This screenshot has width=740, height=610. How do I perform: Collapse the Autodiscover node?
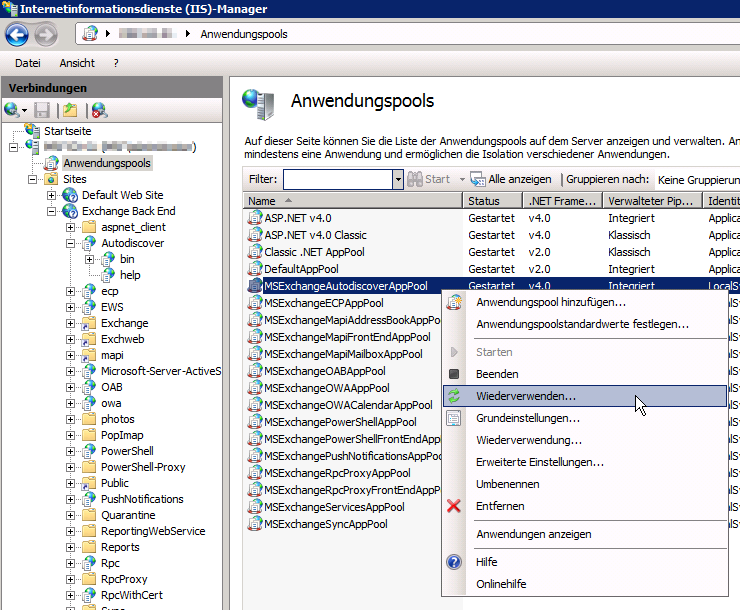pyautogui.click(x=70, y=243)
